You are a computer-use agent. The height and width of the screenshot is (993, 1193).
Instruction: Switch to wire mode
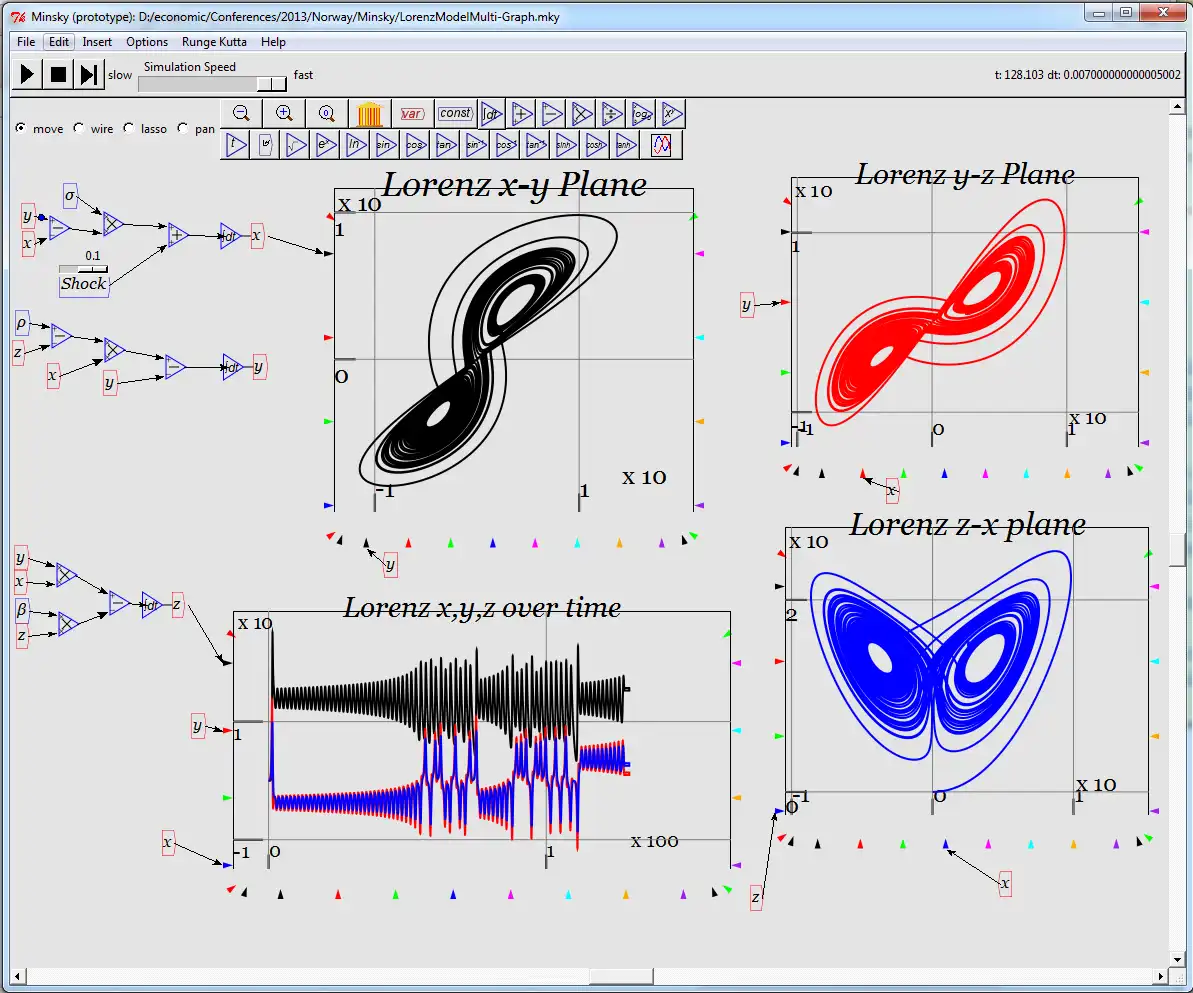(77, 128)
